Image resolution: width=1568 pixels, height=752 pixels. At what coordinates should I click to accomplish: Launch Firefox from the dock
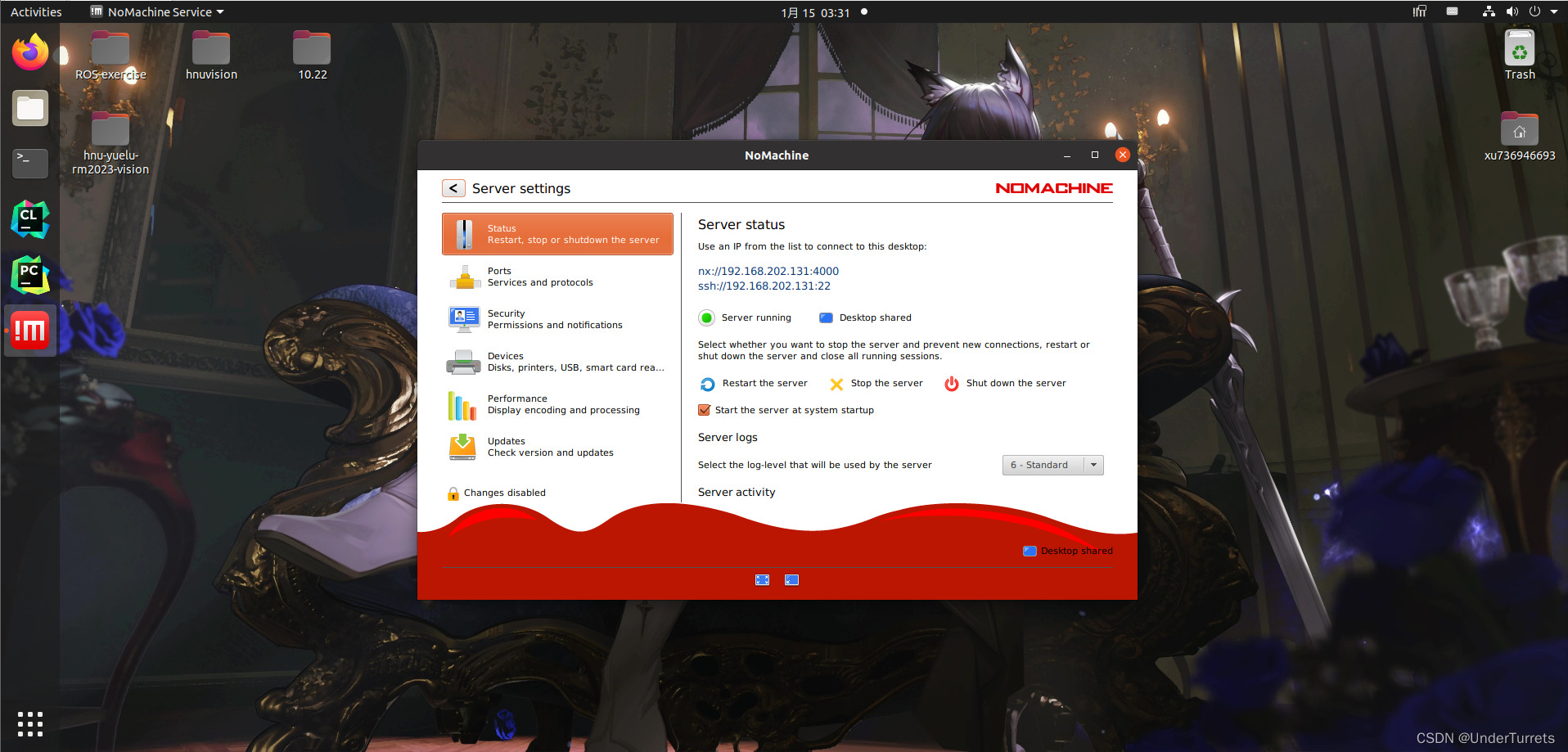click(30, 52)
